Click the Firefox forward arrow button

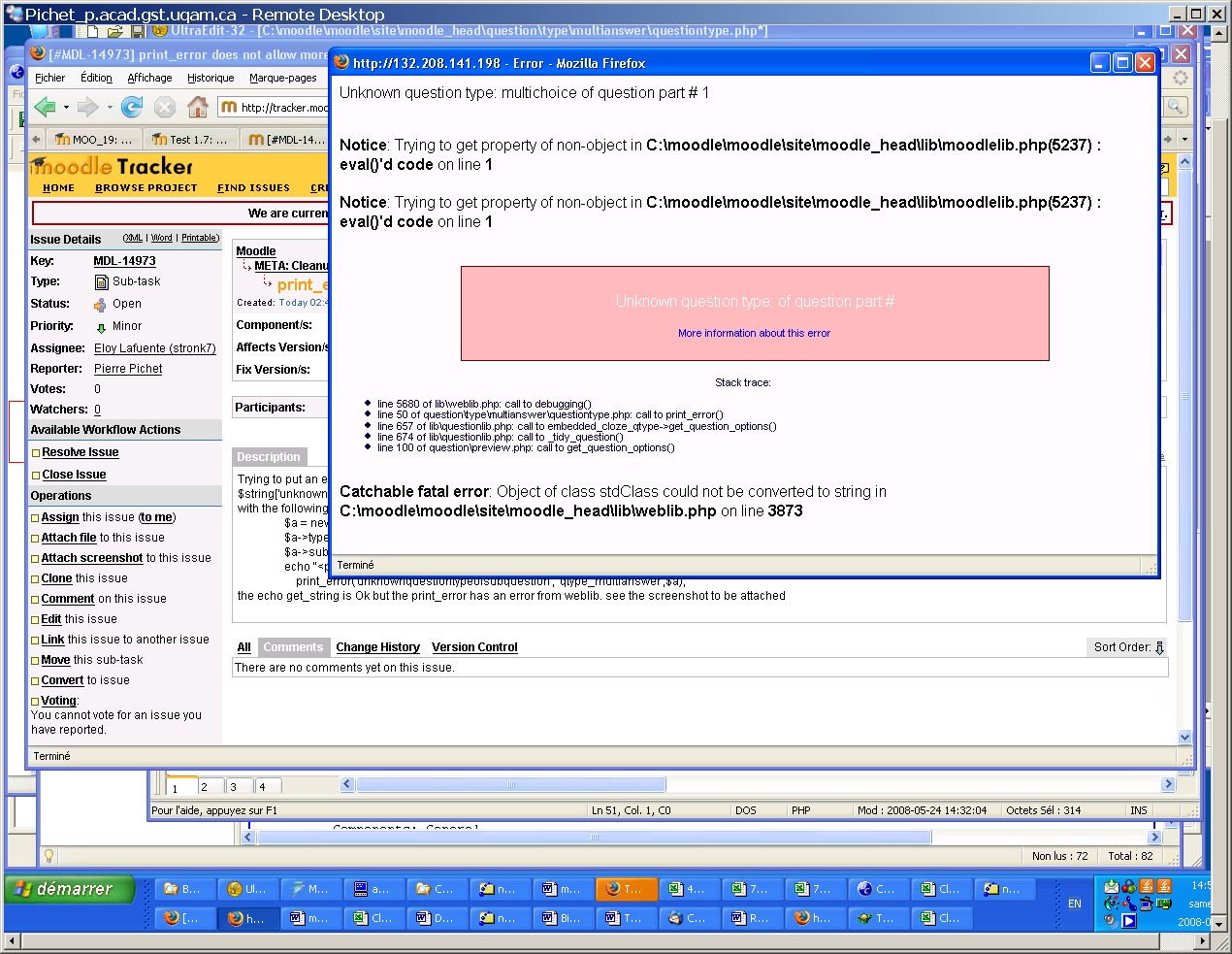[x=87, y=107]
